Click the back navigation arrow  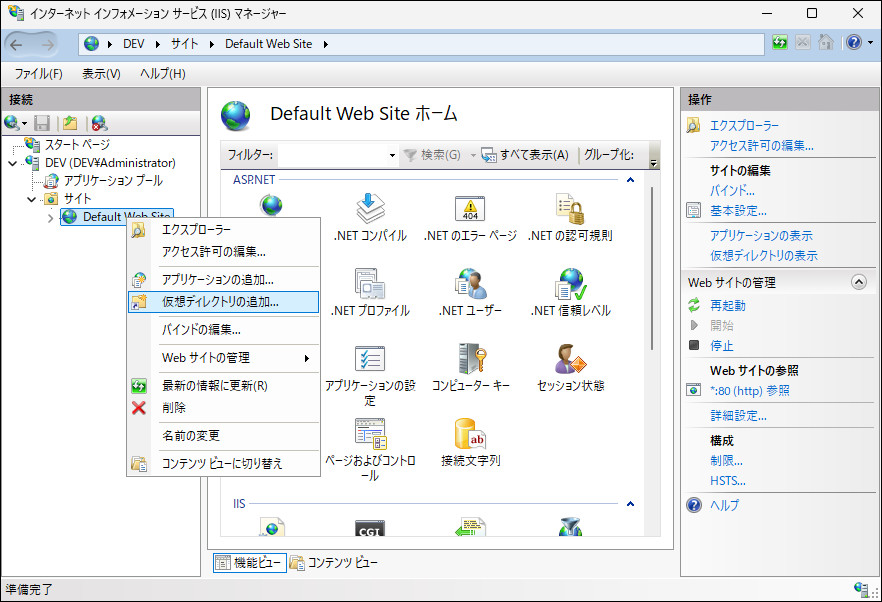[16, 44]
